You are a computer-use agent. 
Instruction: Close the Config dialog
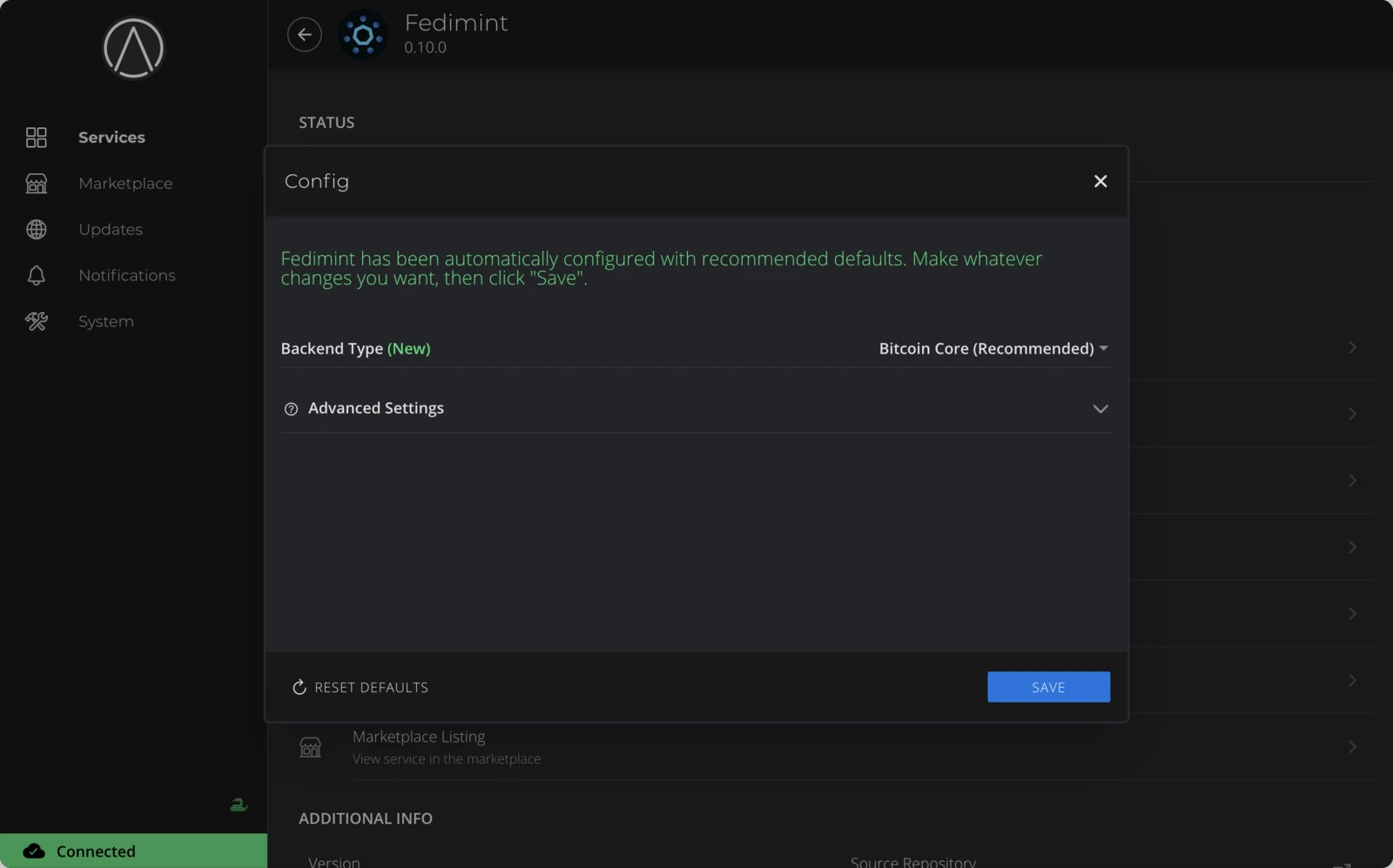click(1100, 181)
